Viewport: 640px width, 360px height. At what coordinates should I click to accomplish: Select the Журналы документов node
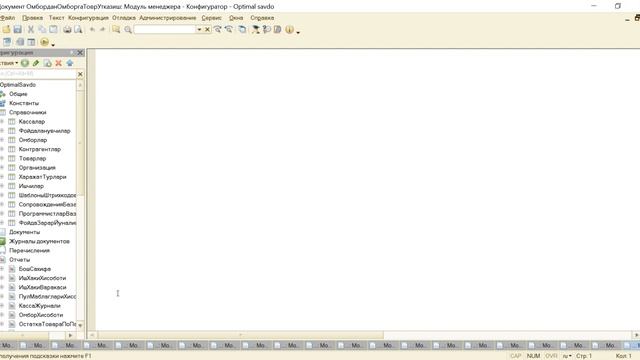pos(39,241)
